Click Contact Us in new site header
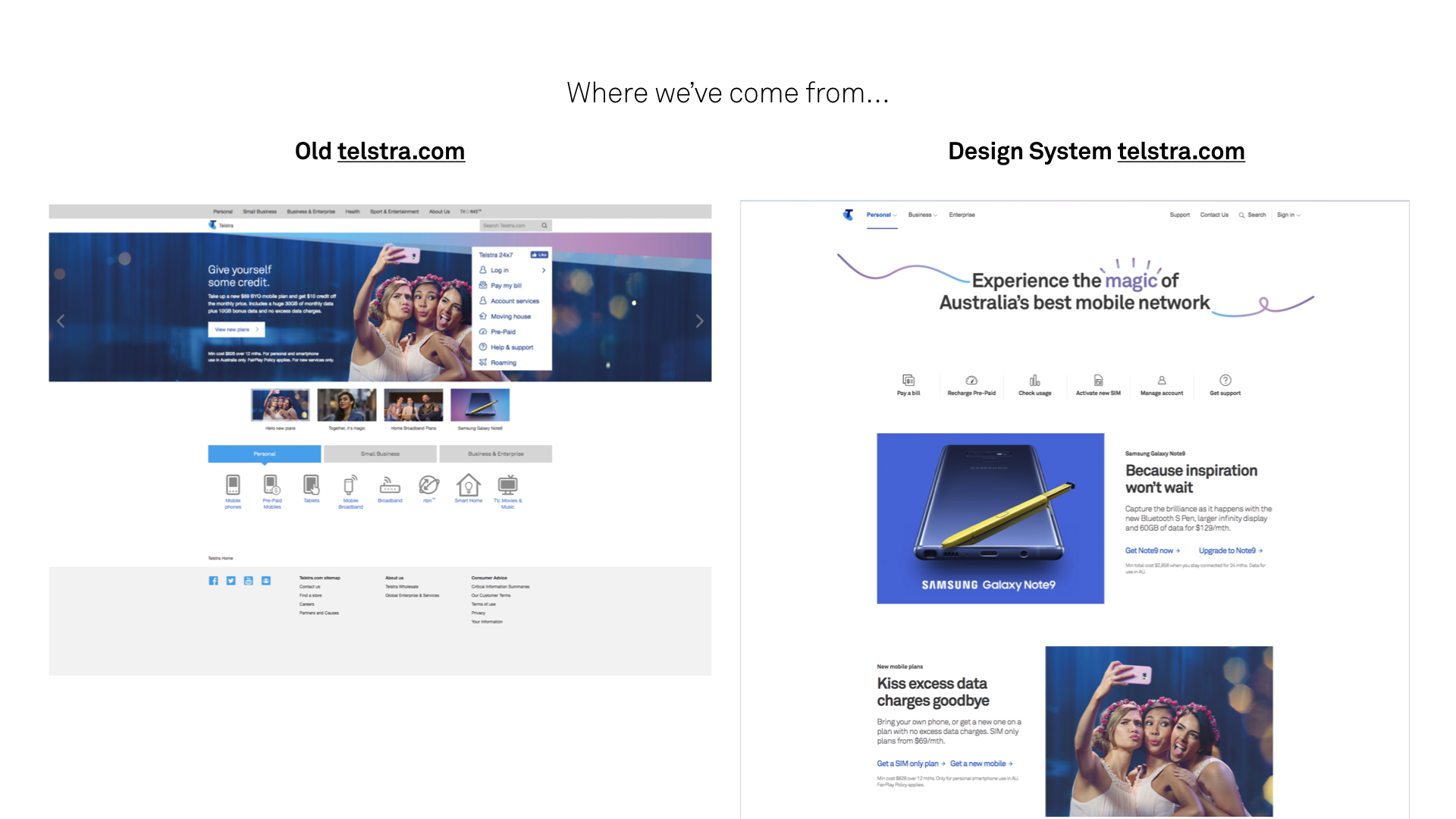This screenshot has width=1456, height=819. coord(1214,215)
